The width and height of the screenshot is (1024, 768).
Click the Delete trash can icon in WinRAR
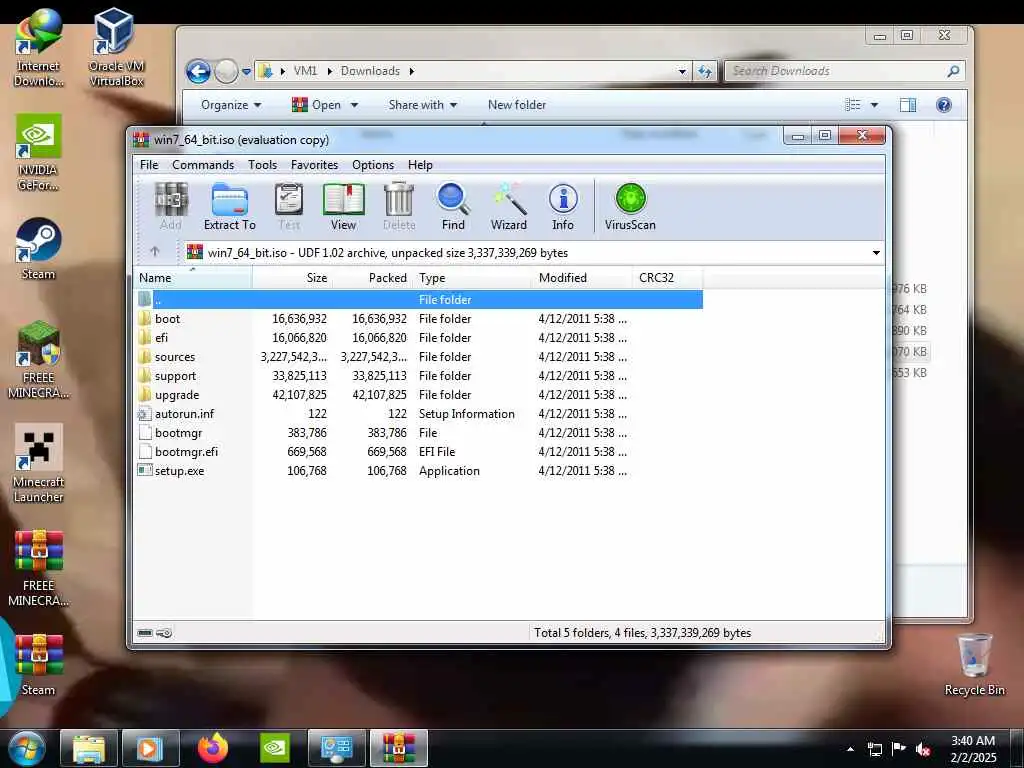(398, 206)
